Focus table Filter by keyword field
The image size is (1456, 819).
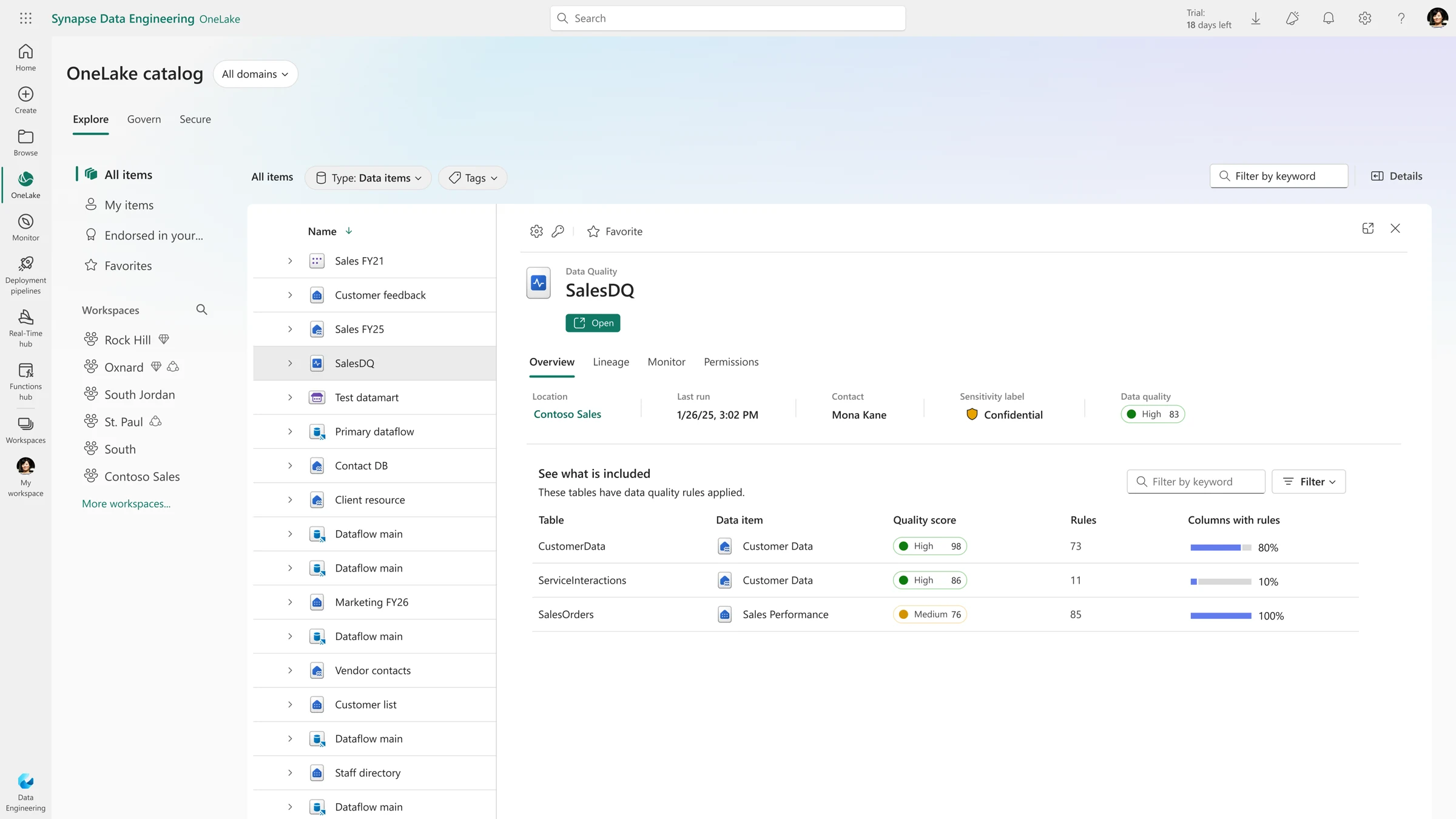1196,482
